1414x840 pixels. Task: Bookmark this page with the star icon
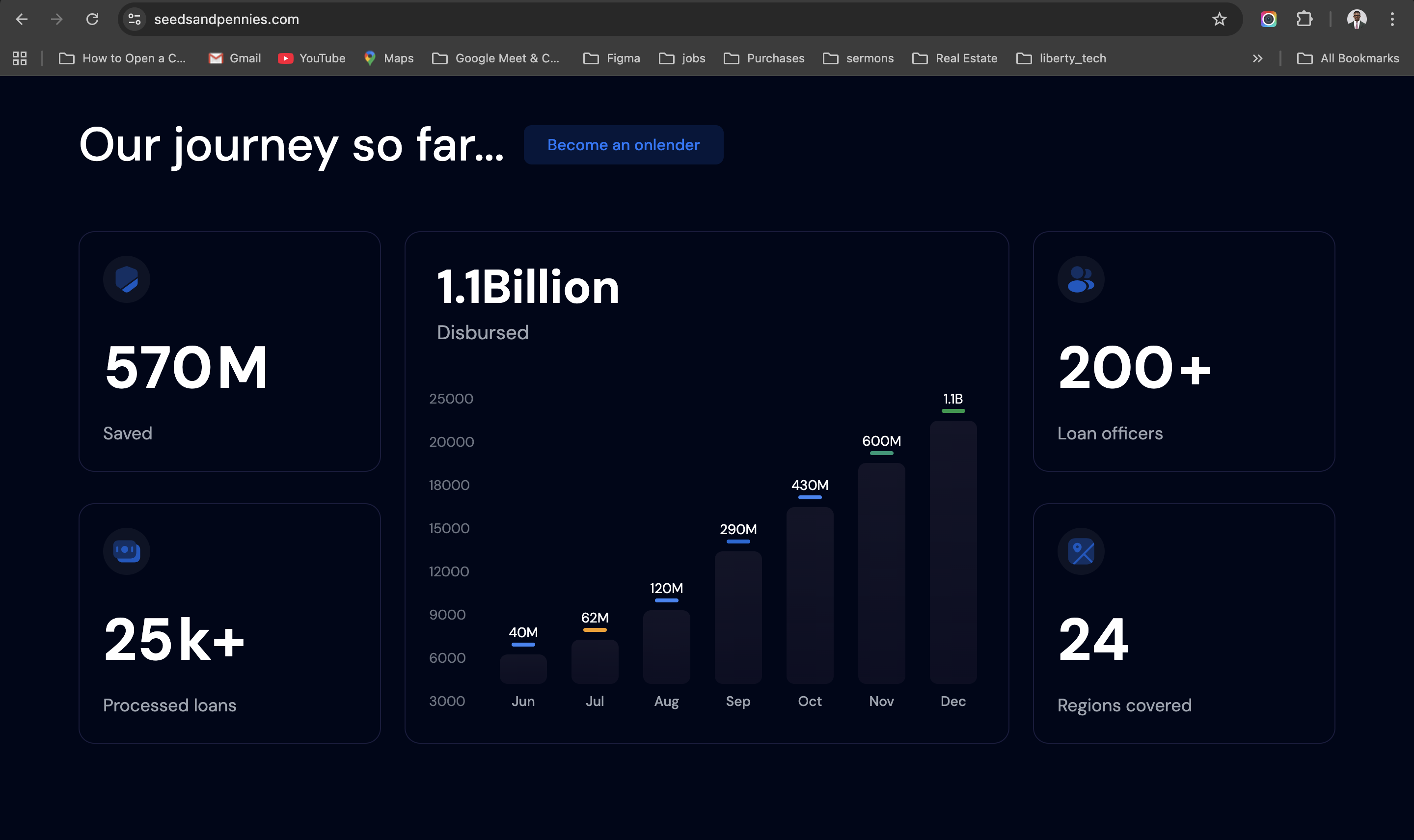1219,19
